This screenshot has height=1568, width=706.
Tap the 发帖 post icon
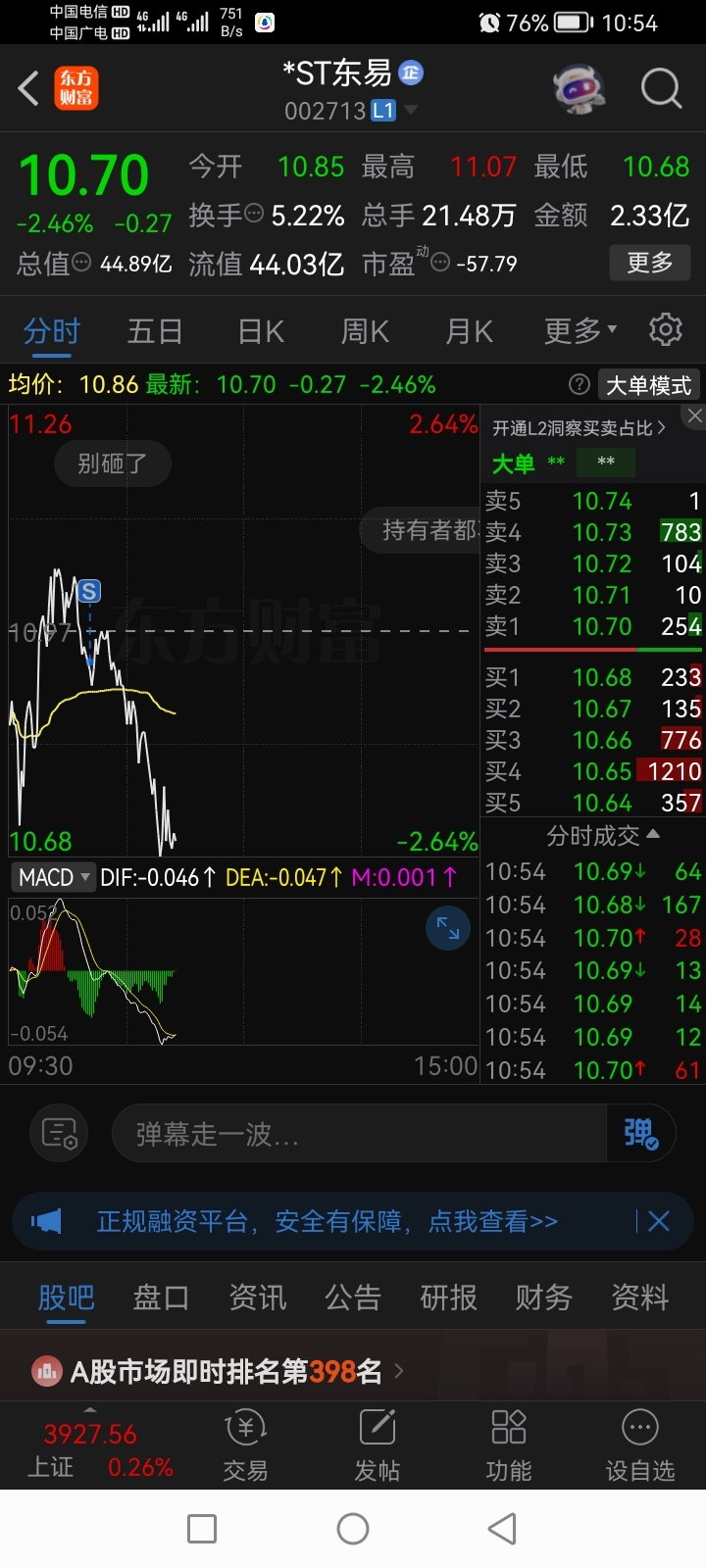pyautogui.click(x=378, y=1445)
